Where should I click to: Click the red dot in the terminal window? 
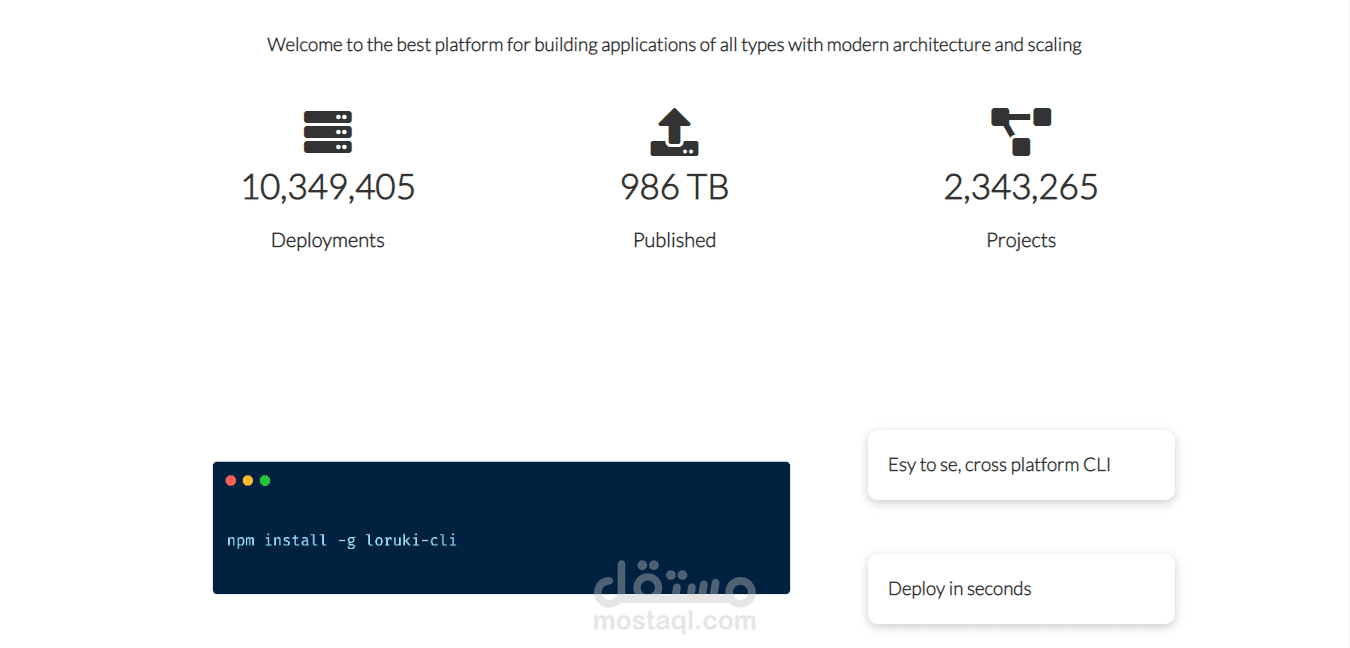(231, 481)
